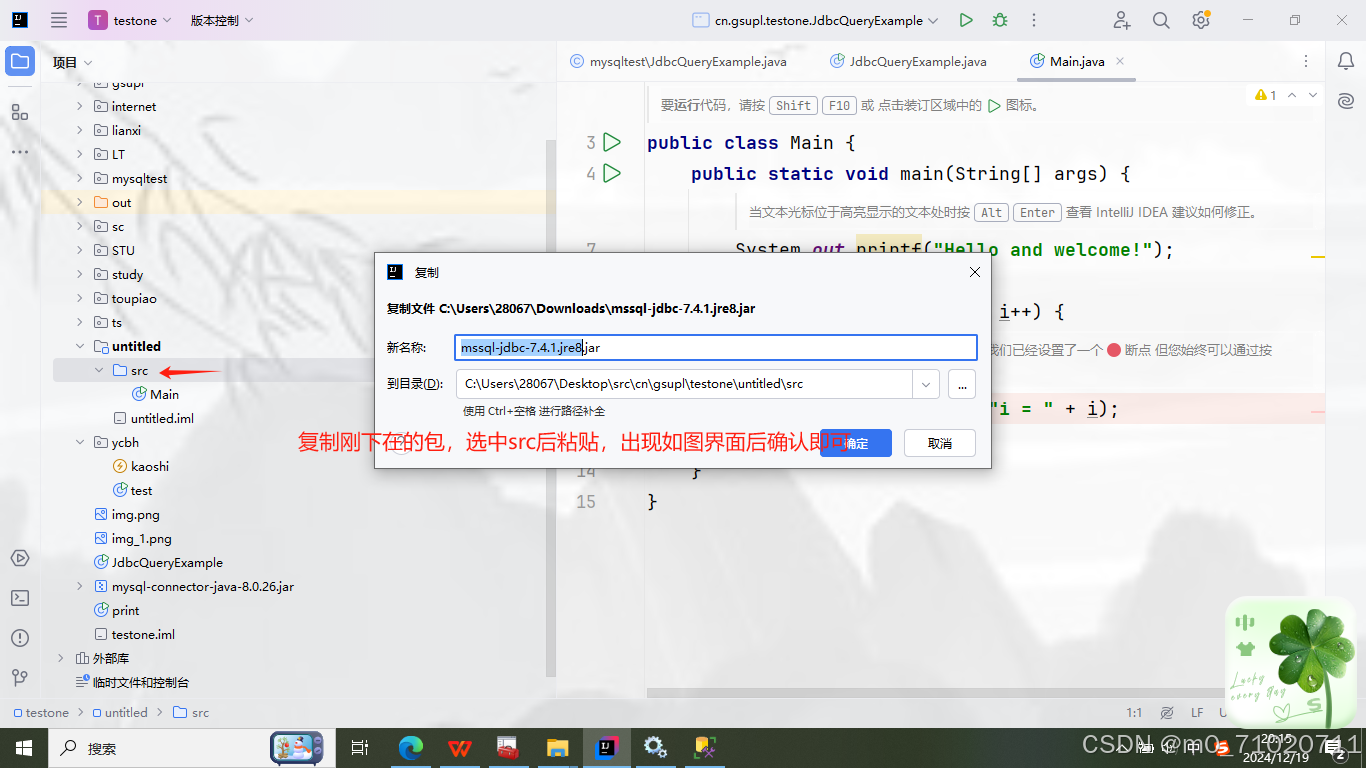Toggle reader mode crossed-eye status icon

[x=1166, y=713]
